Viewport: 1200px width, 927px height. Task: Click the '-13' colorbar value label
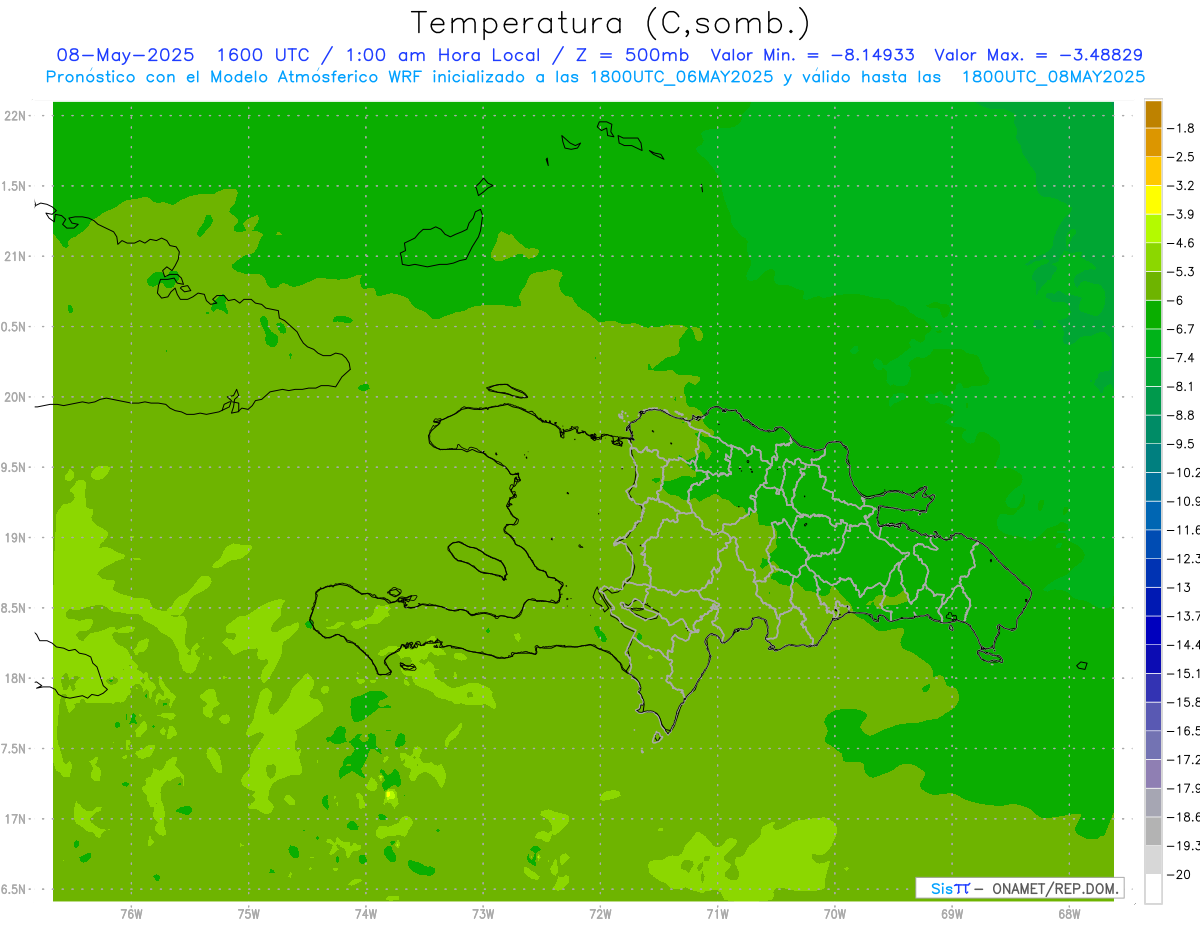pos(1178,587)
